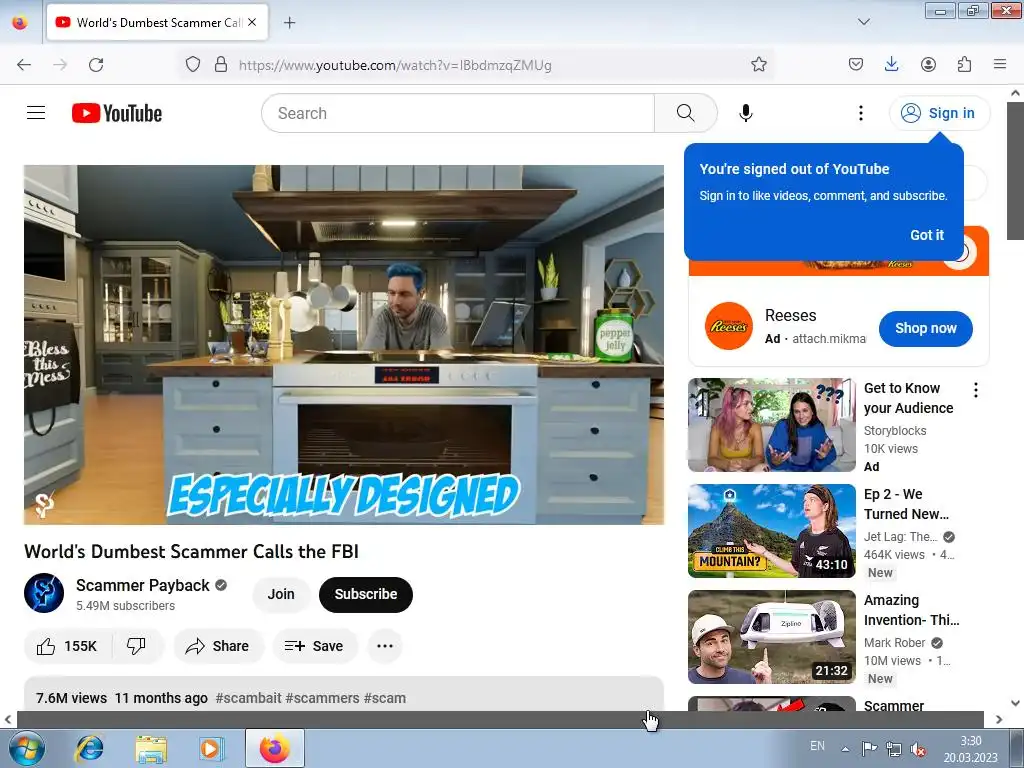The height and width of the screenshot is (768, 1024).
Task: Click the #scambait hashtag
Action: [248, 698]
